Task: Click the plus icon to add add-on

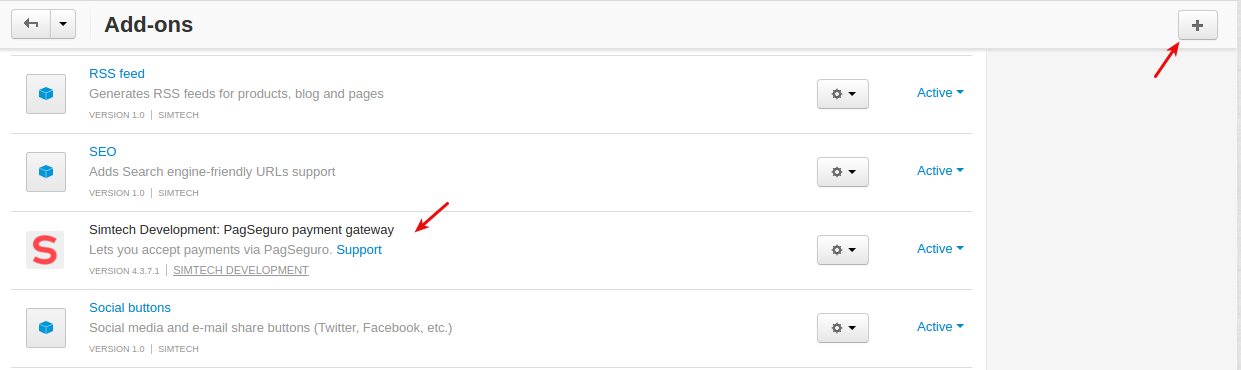Action: coord(1197,25)
